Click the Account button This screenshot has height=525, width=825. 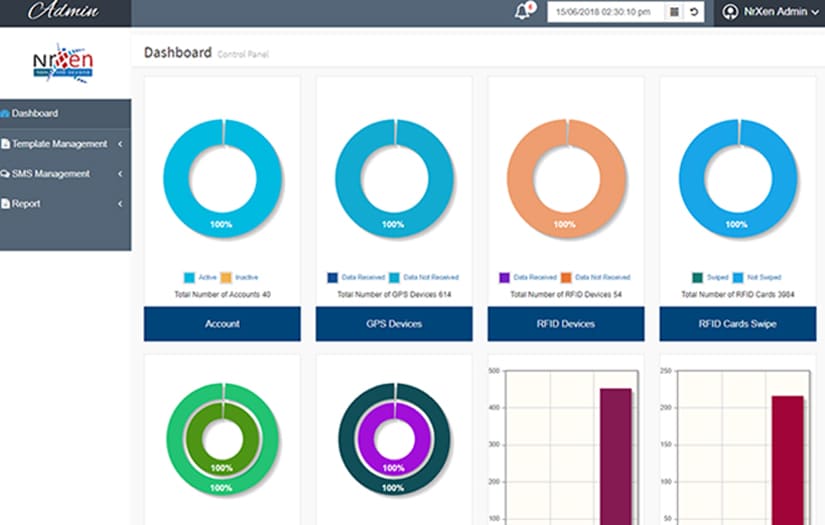pos(222,324)
